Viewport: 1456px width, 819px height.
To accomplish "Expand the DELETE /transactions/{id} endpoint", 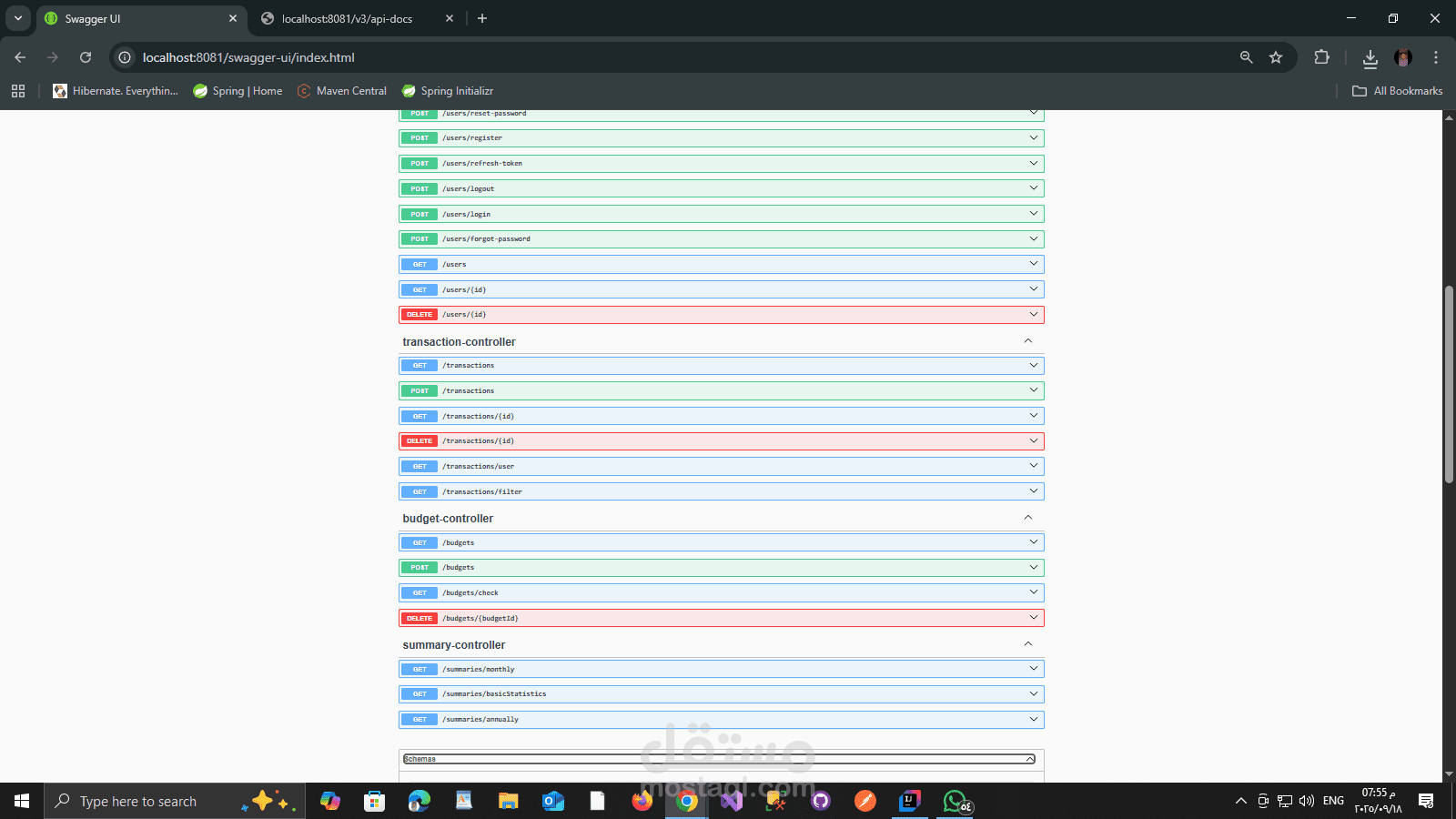I will [x=722, y=441].
